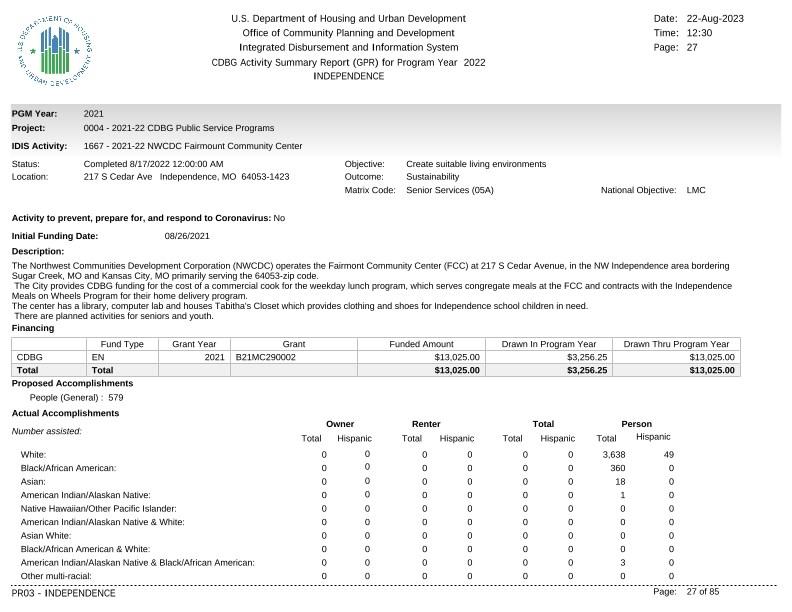
Task: Select IDIS Activity '1667 - 2021-22 NWCDC Fairmount Community Center'
Action: point(193,146)
